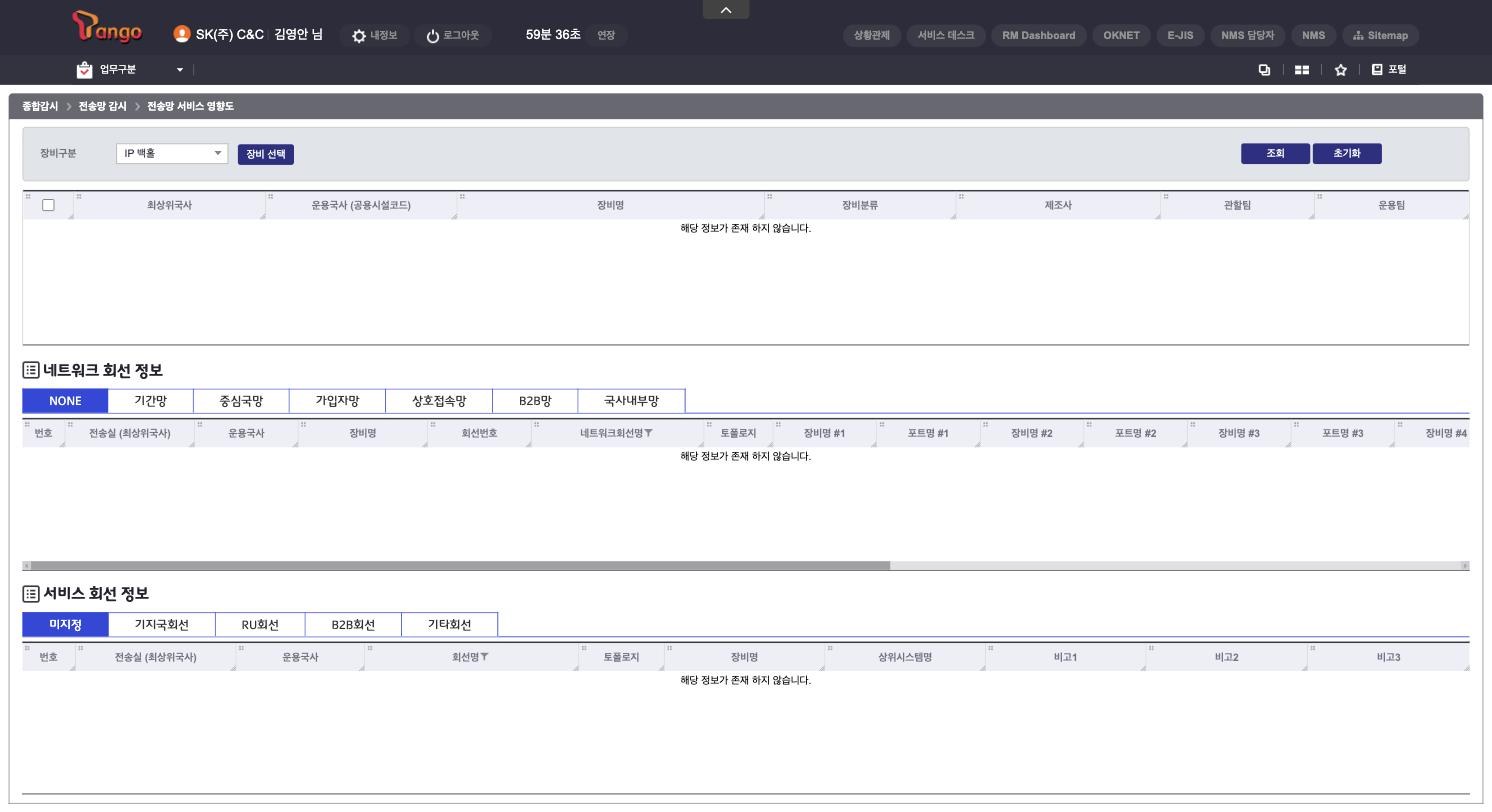The height and width of the screenshot is (812, 1492).
Task: Select the 미지정 service tab
Action: click(x=65, y=625)
